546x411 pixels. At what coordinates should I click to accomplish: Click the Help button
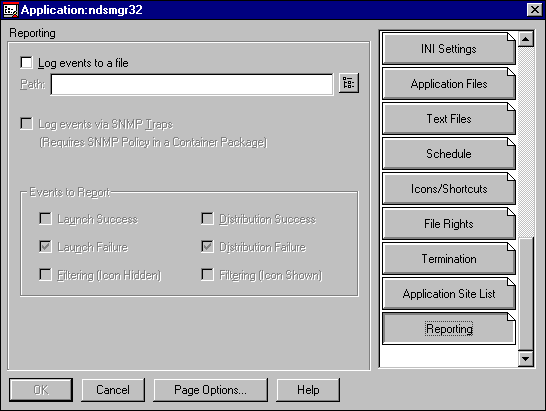[308, 390]
